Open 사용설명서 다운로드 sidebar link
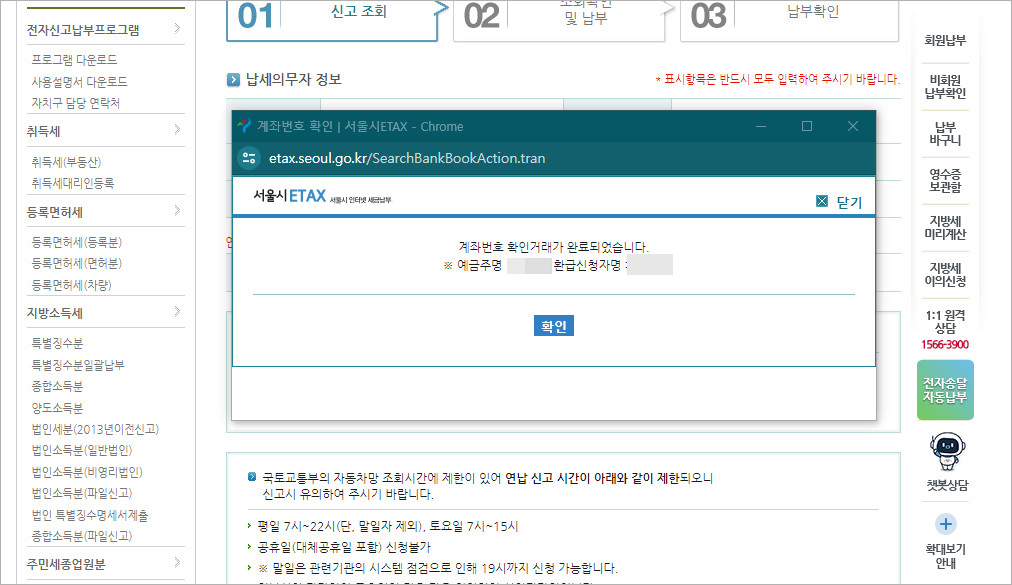1012x585 pixels. 79,82
